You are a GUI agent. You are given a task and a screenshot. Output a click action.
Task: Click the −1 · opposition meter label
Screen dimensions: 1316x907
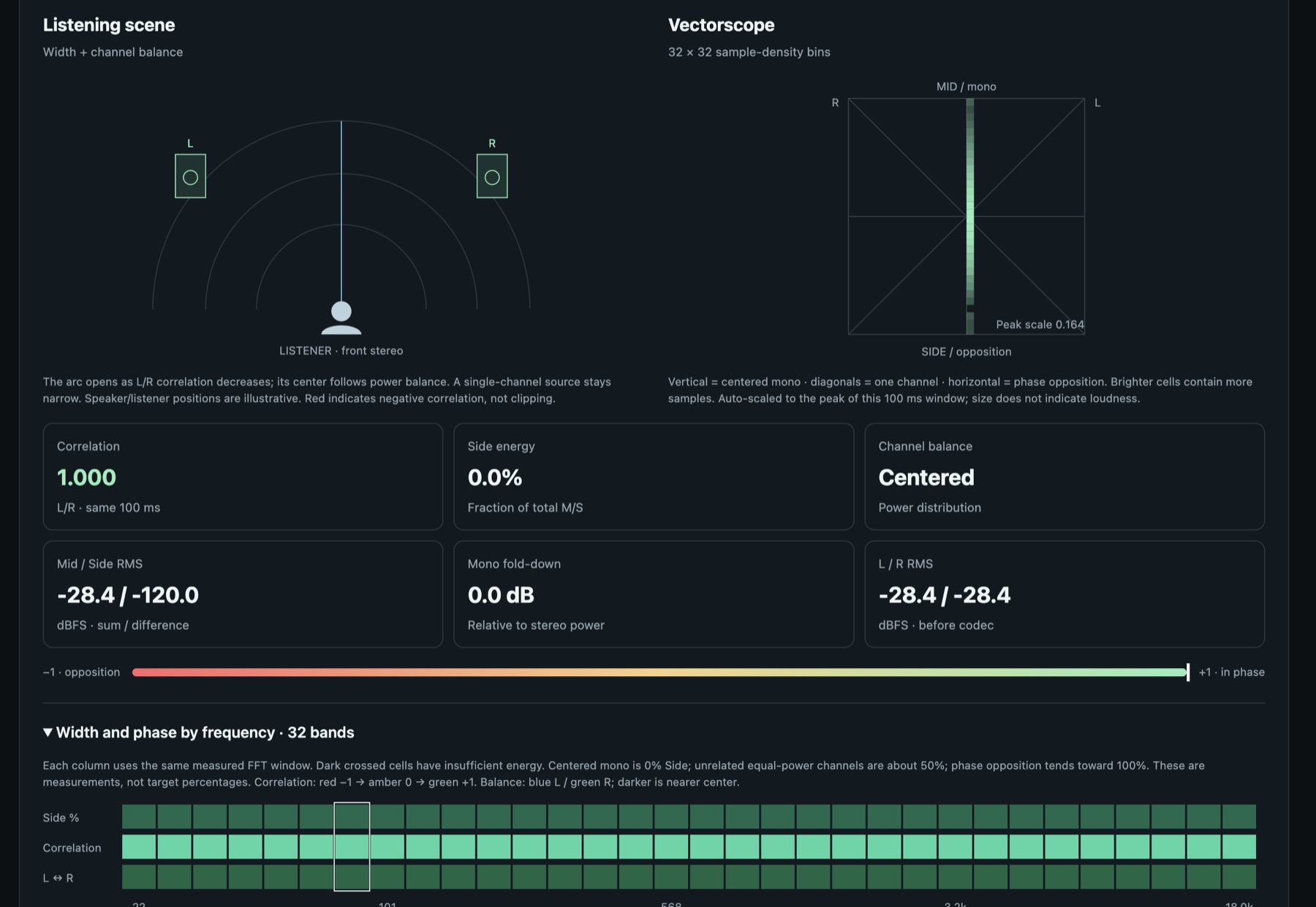point(81,672)
